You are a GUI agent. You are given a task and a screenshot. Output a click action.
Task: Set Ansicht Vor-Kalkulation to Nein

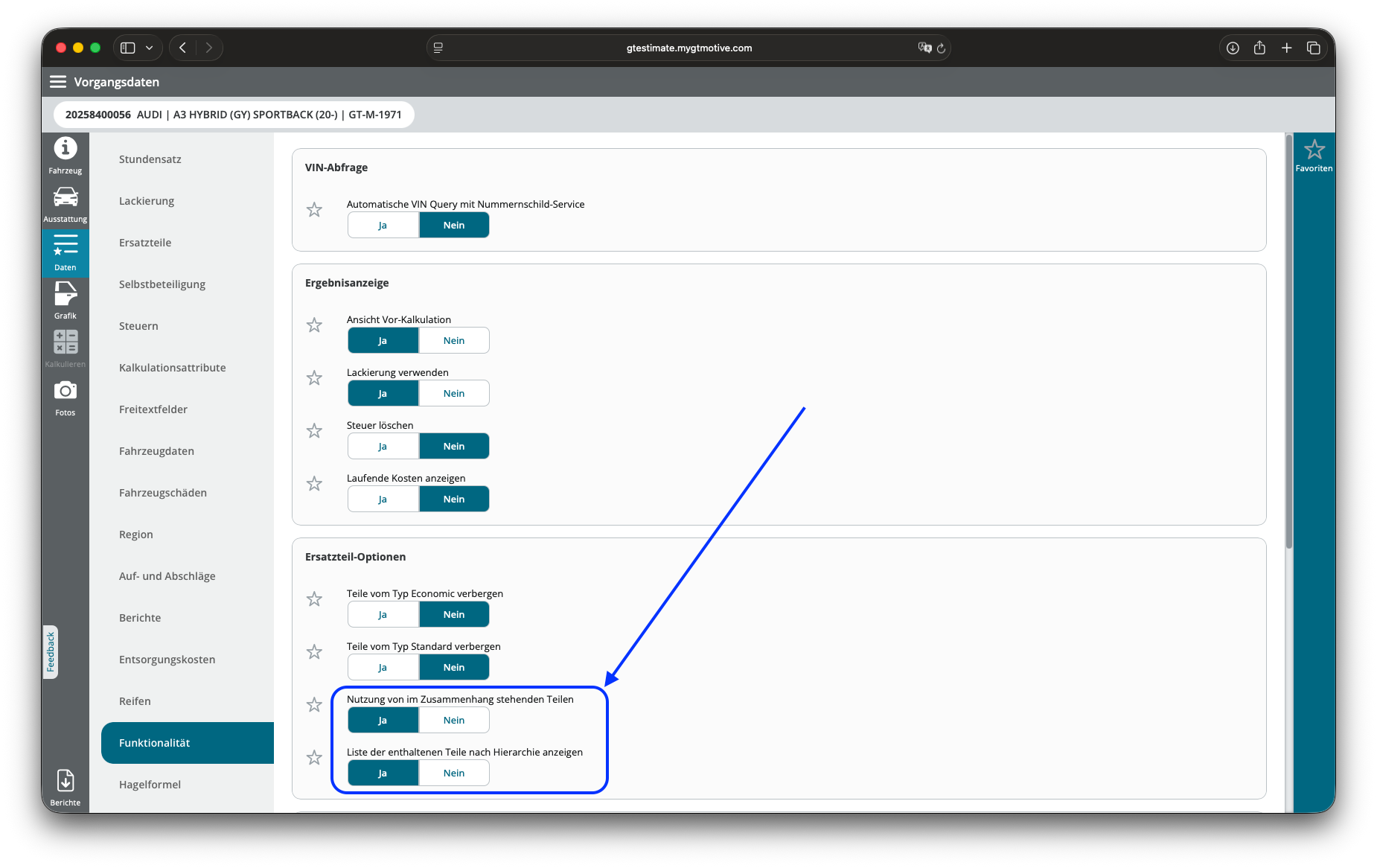(x=454, y=340)
